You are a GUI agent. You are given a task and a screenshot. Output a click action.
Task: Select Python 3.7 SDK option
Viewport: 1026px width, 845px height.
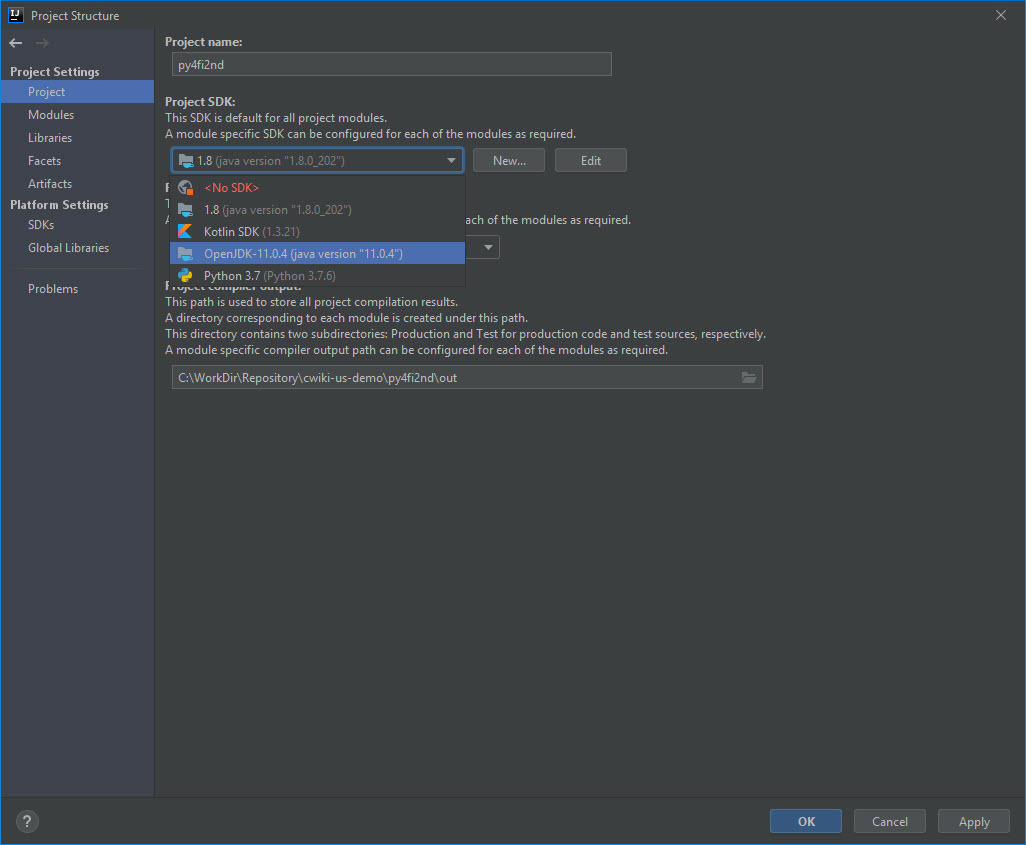(317, 276)
